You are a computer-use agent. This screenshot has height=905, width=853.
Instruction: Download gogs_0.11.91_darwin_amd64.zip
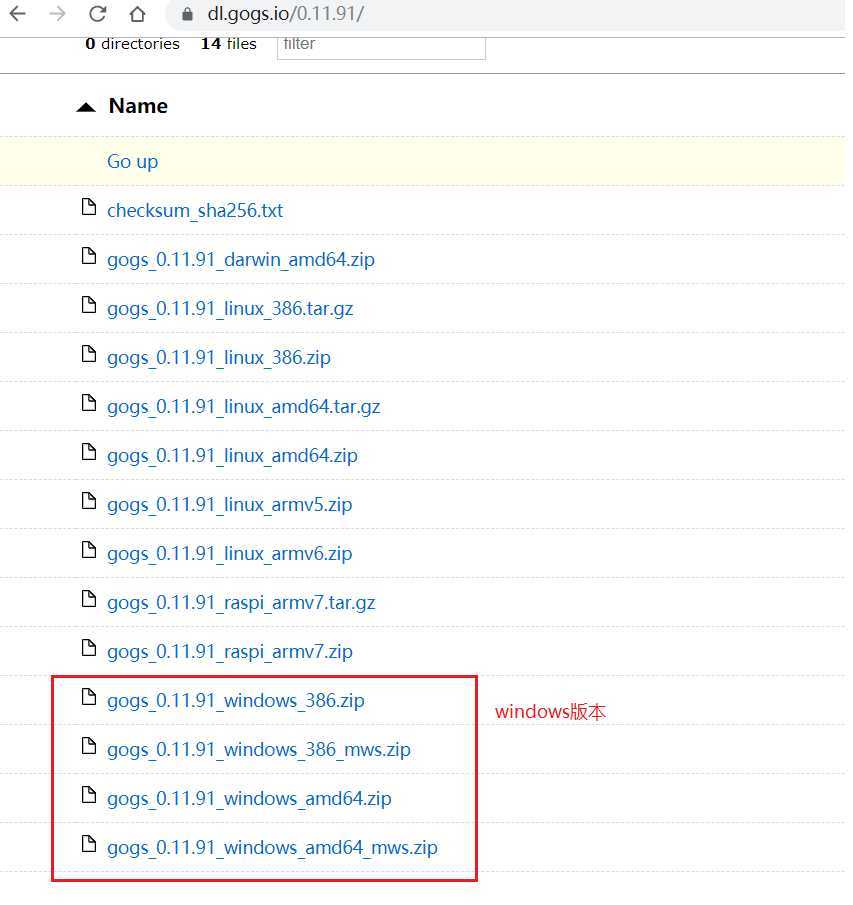click(241, 260)
